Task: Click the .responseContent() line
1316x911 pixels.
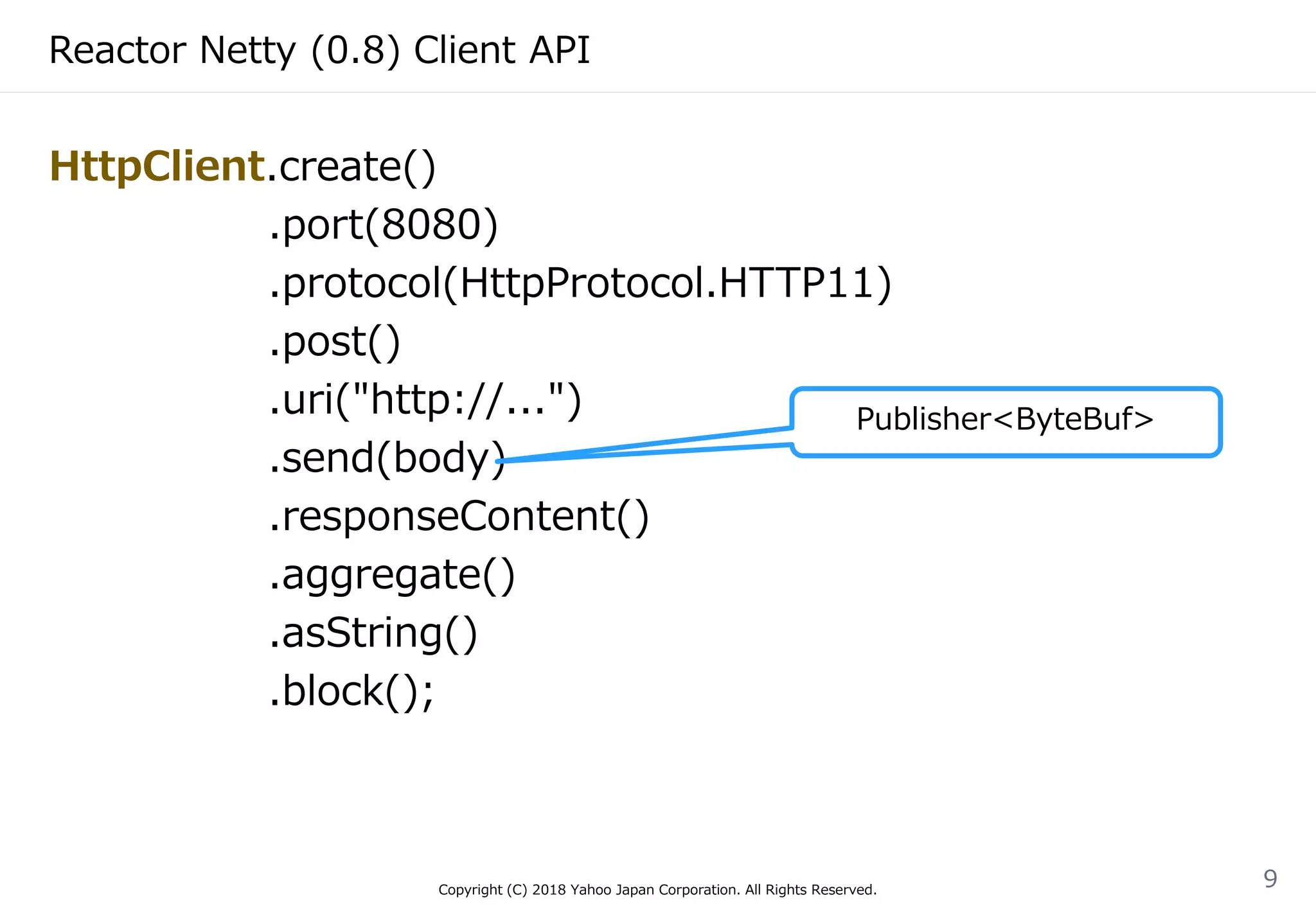Action: coord(459,517)
